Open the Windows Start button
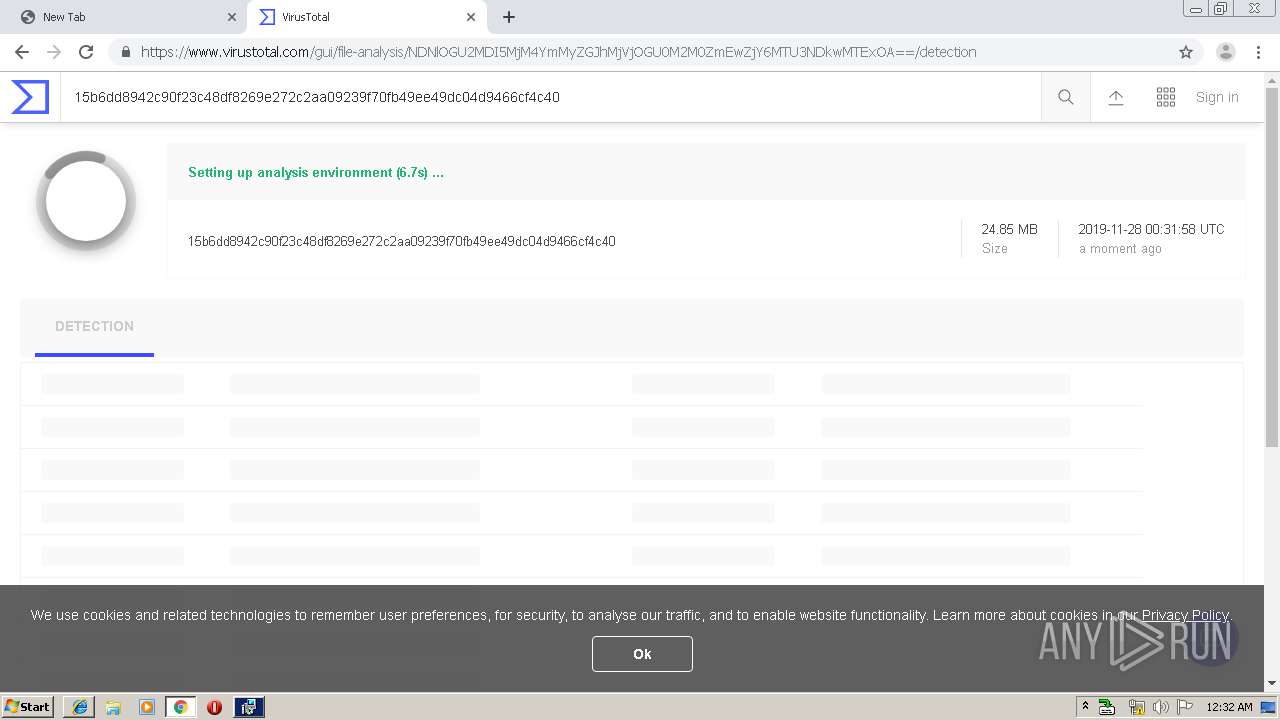 click(x=28, y=706)
